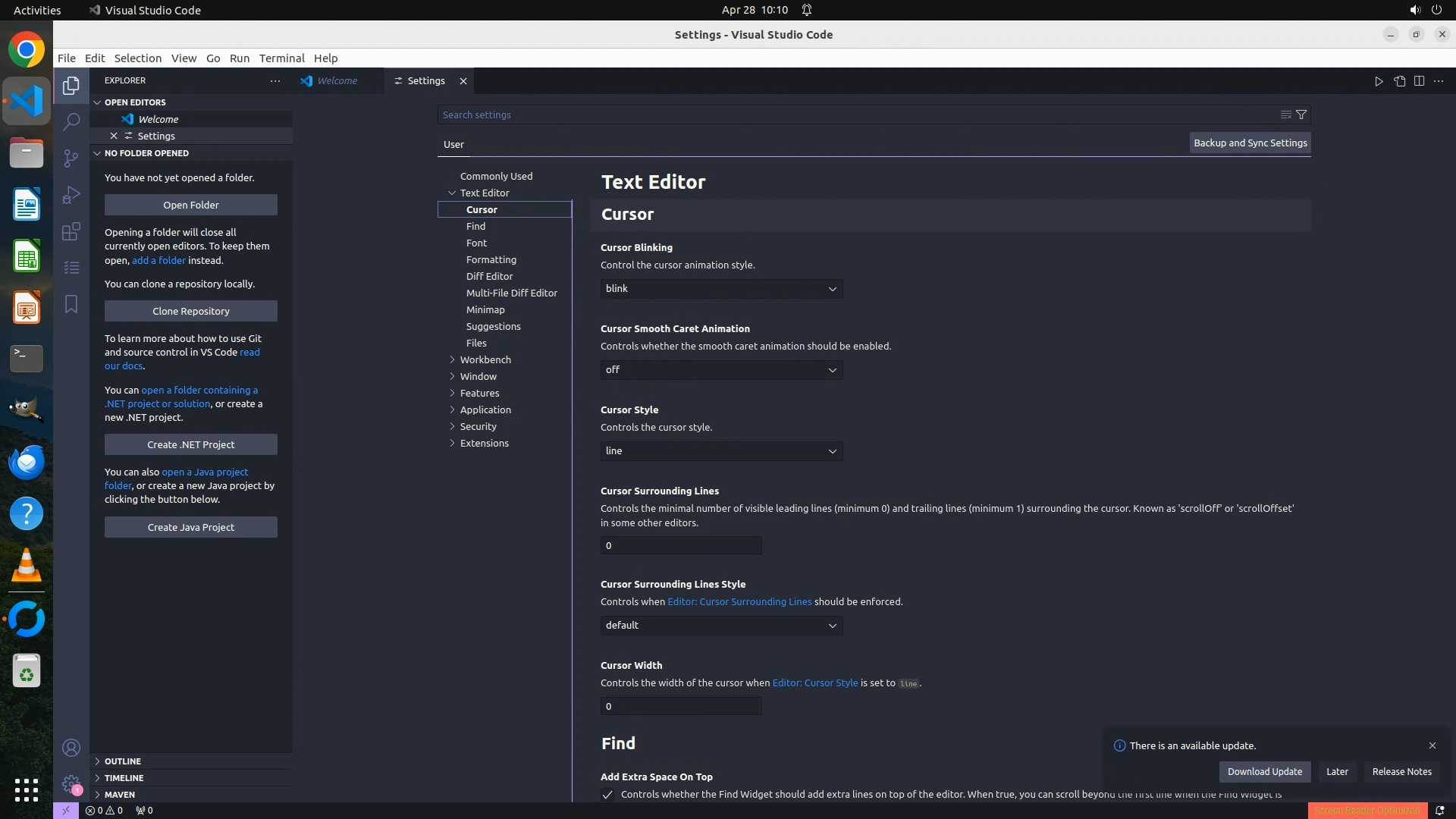Expand the TIMELINE section
This screenshot has height=819, width=1456.
(124, 778)
